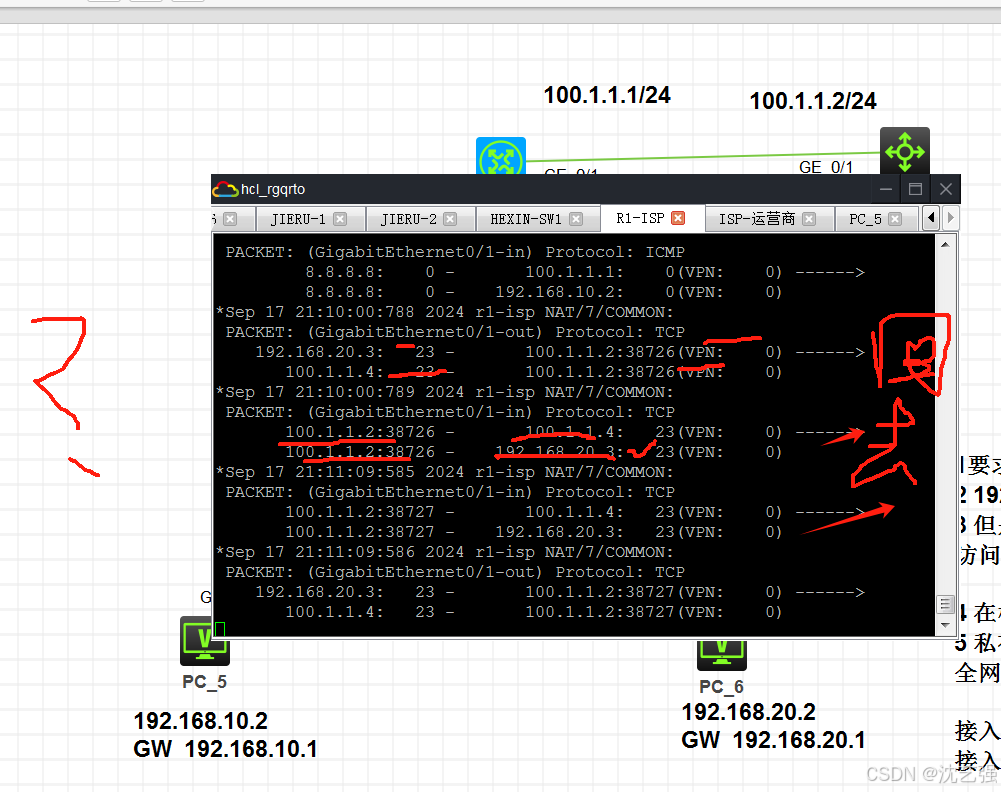
Task: Select the JIERU-2 terminal tab
Action: pyautogui.click(x=409, y=219)
